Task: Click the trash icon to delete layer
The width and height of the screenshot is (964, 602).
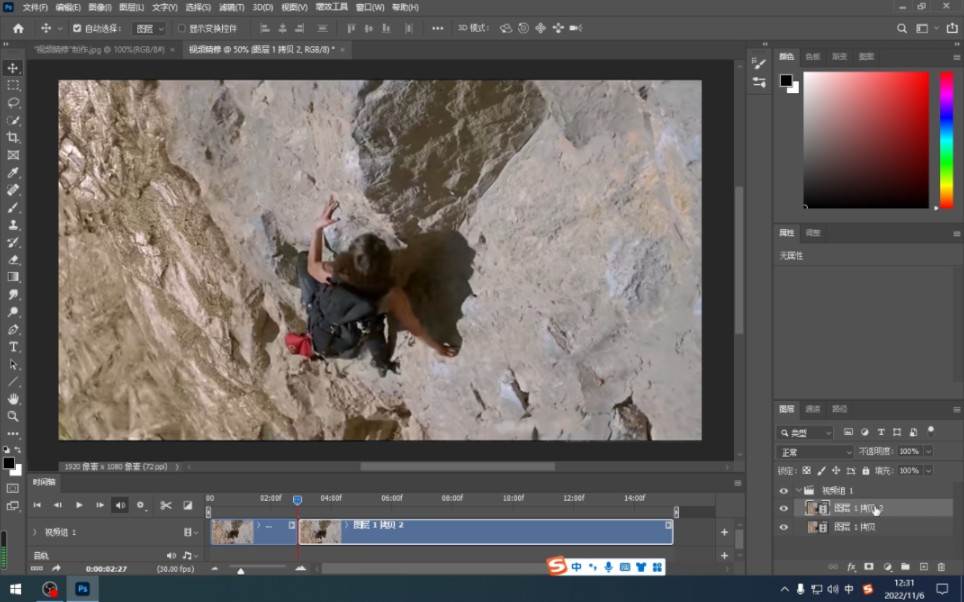Action: (941, 566)
